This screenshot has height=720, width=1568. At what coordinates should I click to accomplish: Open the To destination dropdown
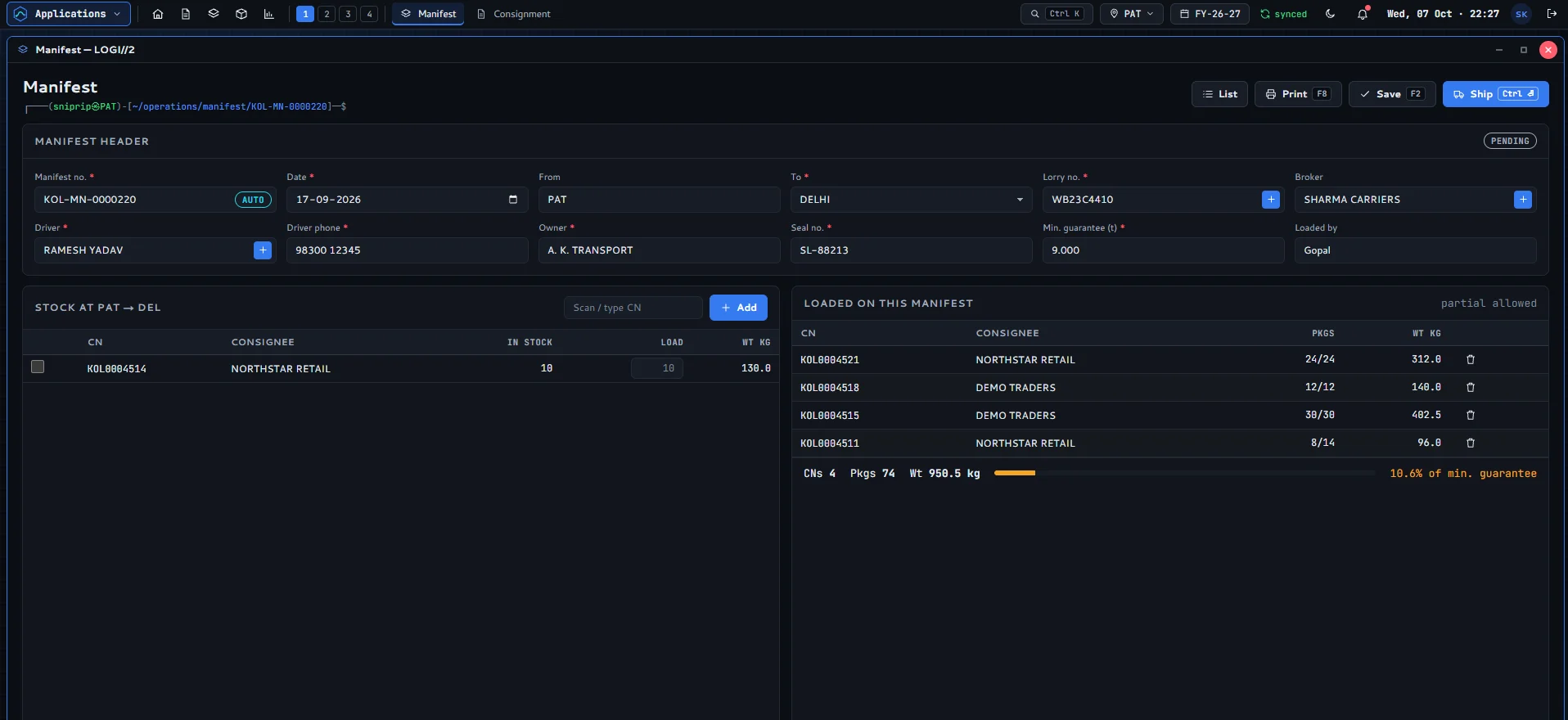[910, 200]
